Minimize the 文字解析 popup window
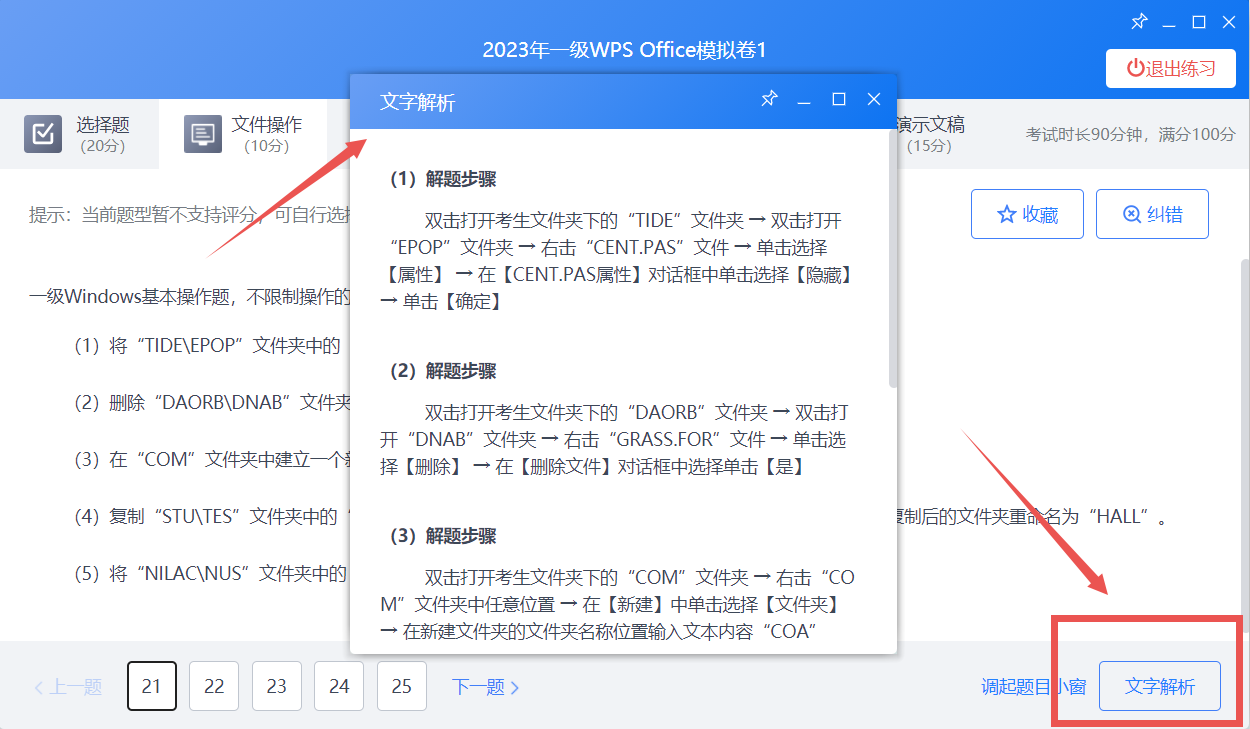 [803, 99]
